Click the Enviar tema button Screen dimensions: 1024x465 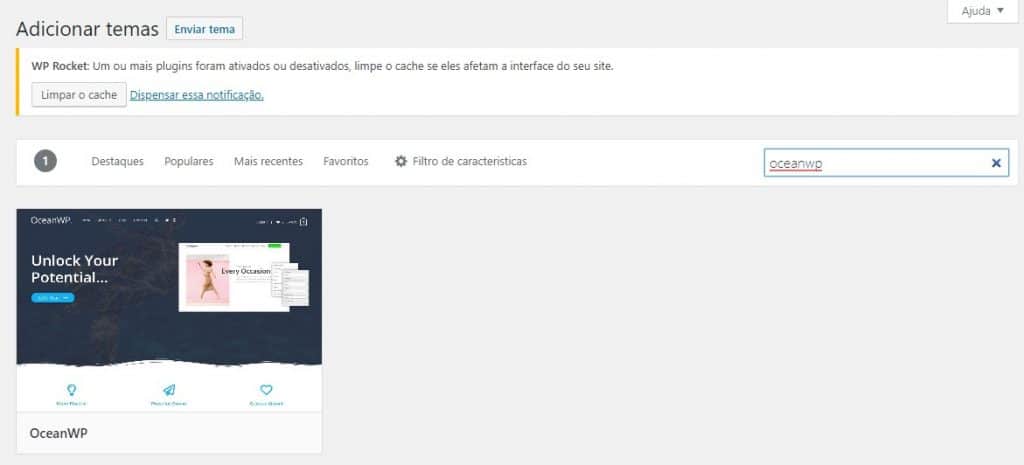[204, 29]
